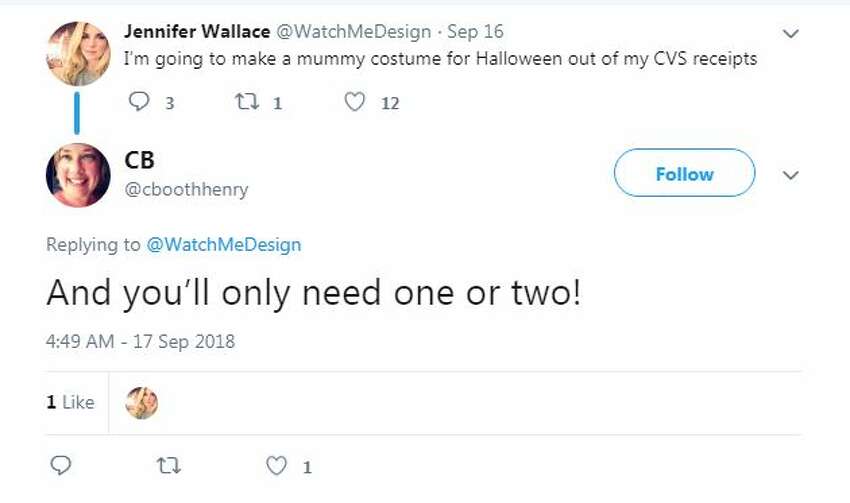The image size is (850, 503).
Task: Like Jennifer Wallace's tweet with heart icon
Action: tap(355, 102)
